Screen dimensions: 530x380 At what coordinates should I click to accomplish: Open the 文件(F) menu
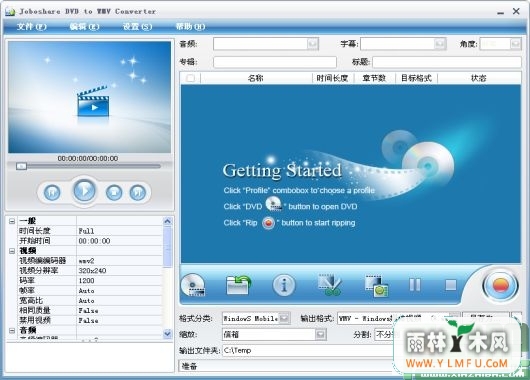tap(31, 26)
